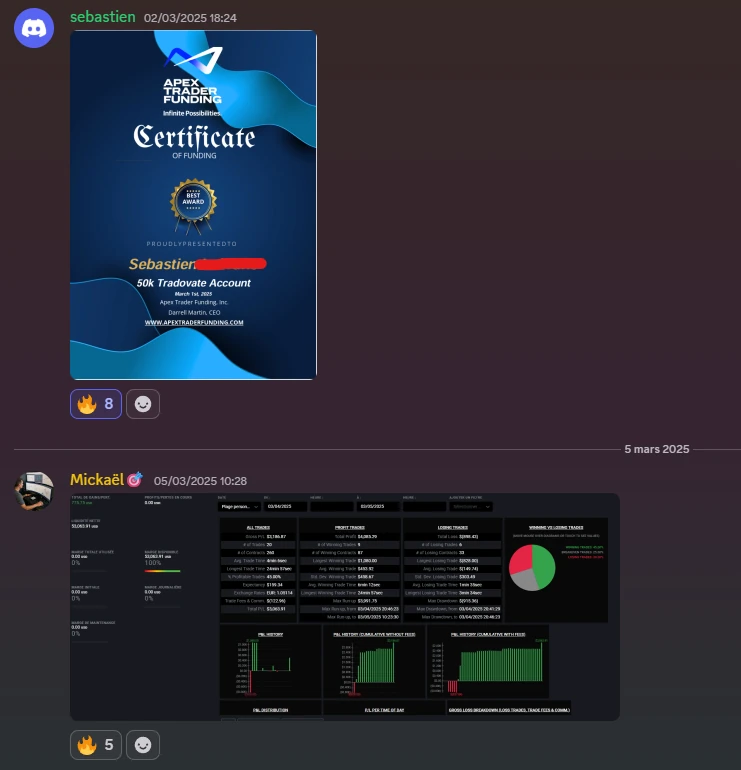Add a reaction to Mickaël's message

[143, 745]
